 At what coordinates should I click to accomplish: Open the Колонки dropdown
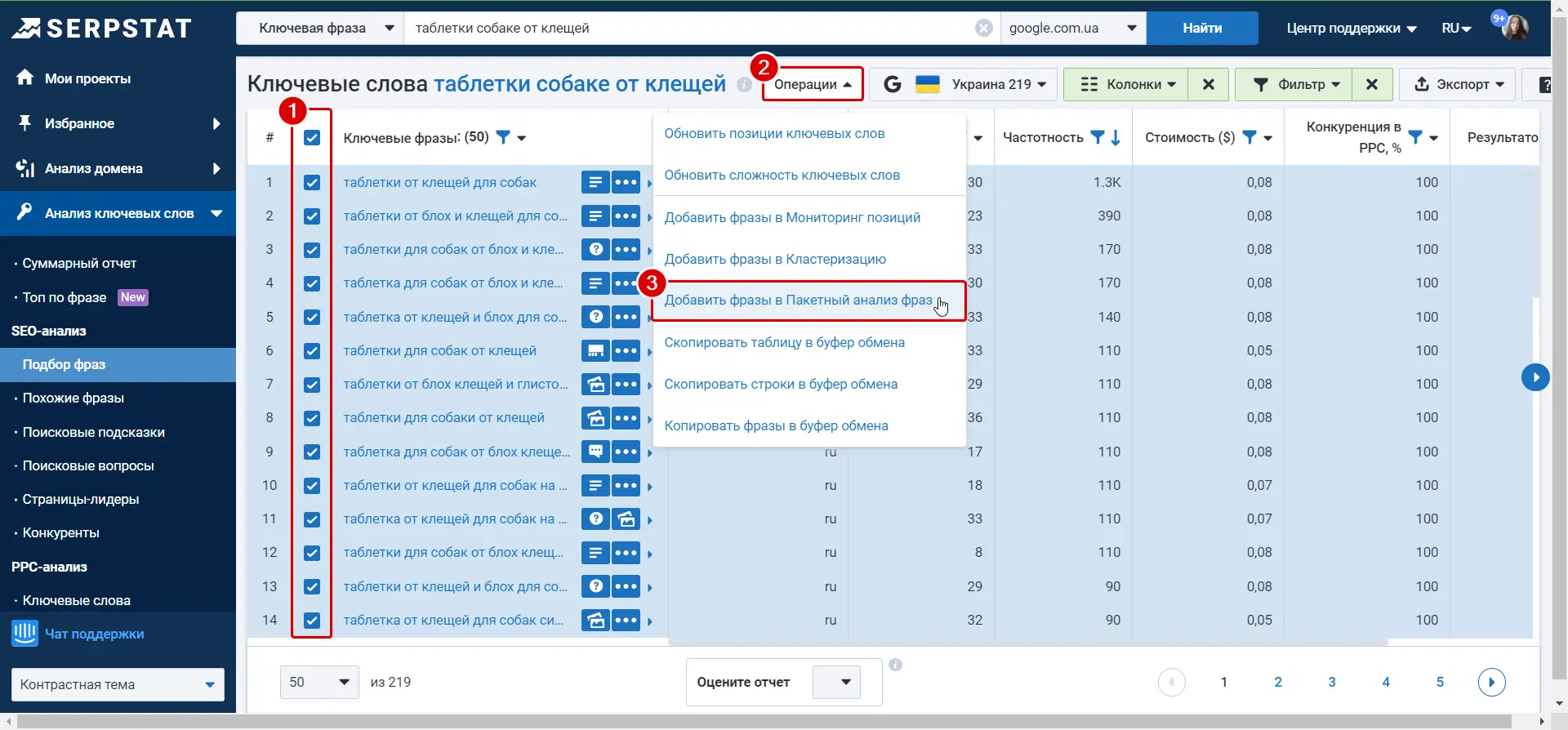1127,84
